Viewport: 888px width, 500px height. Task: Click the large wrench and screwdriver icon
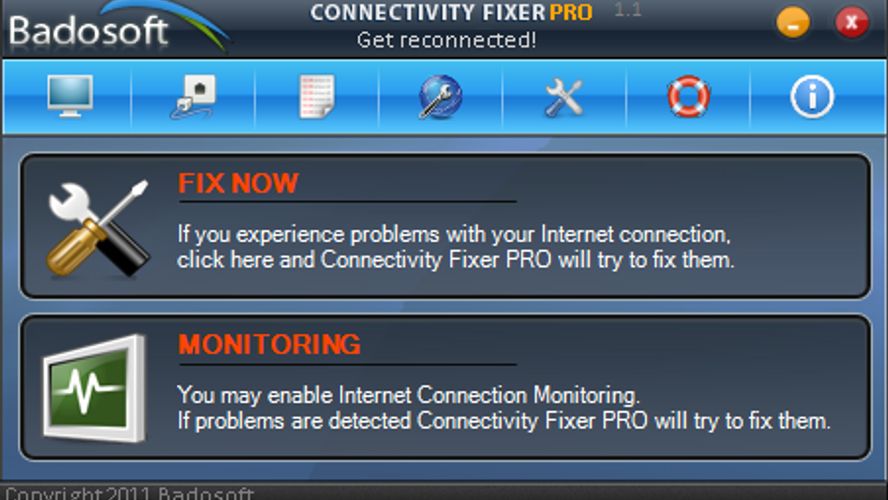[97, 229]
